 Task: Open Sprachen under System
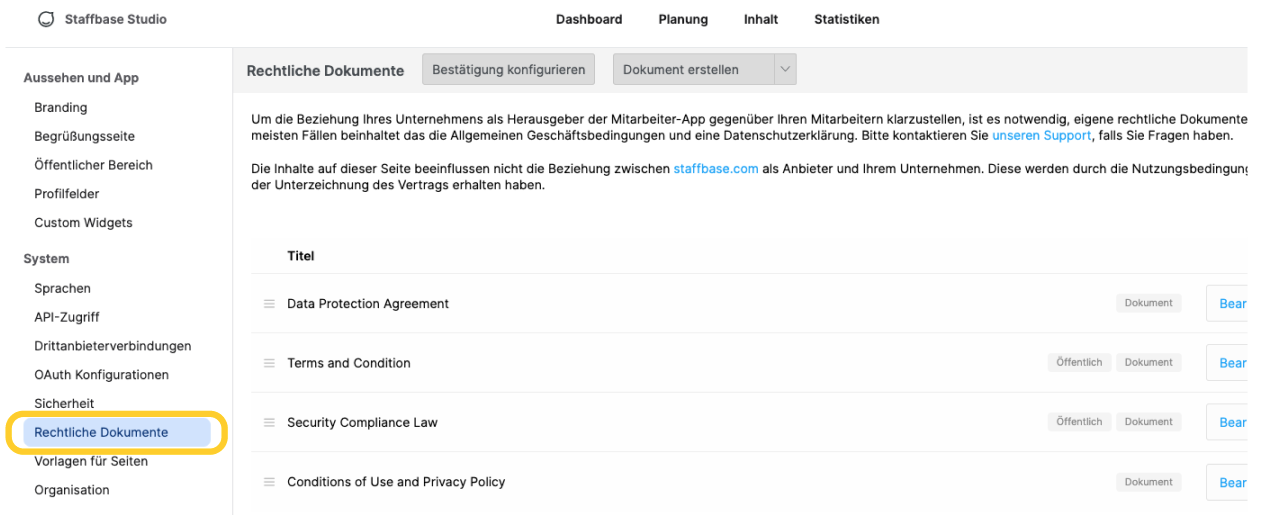click(62, 288)
